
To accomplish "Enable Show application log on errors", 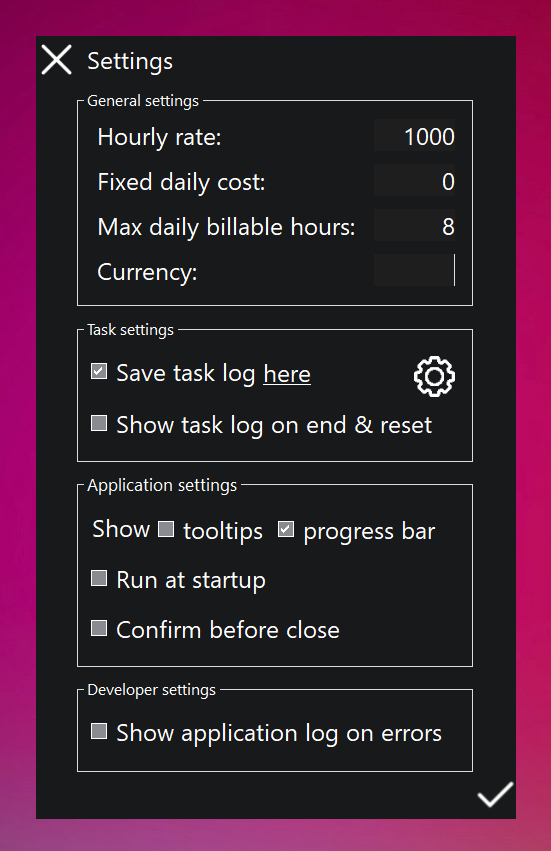I will 99,731.
